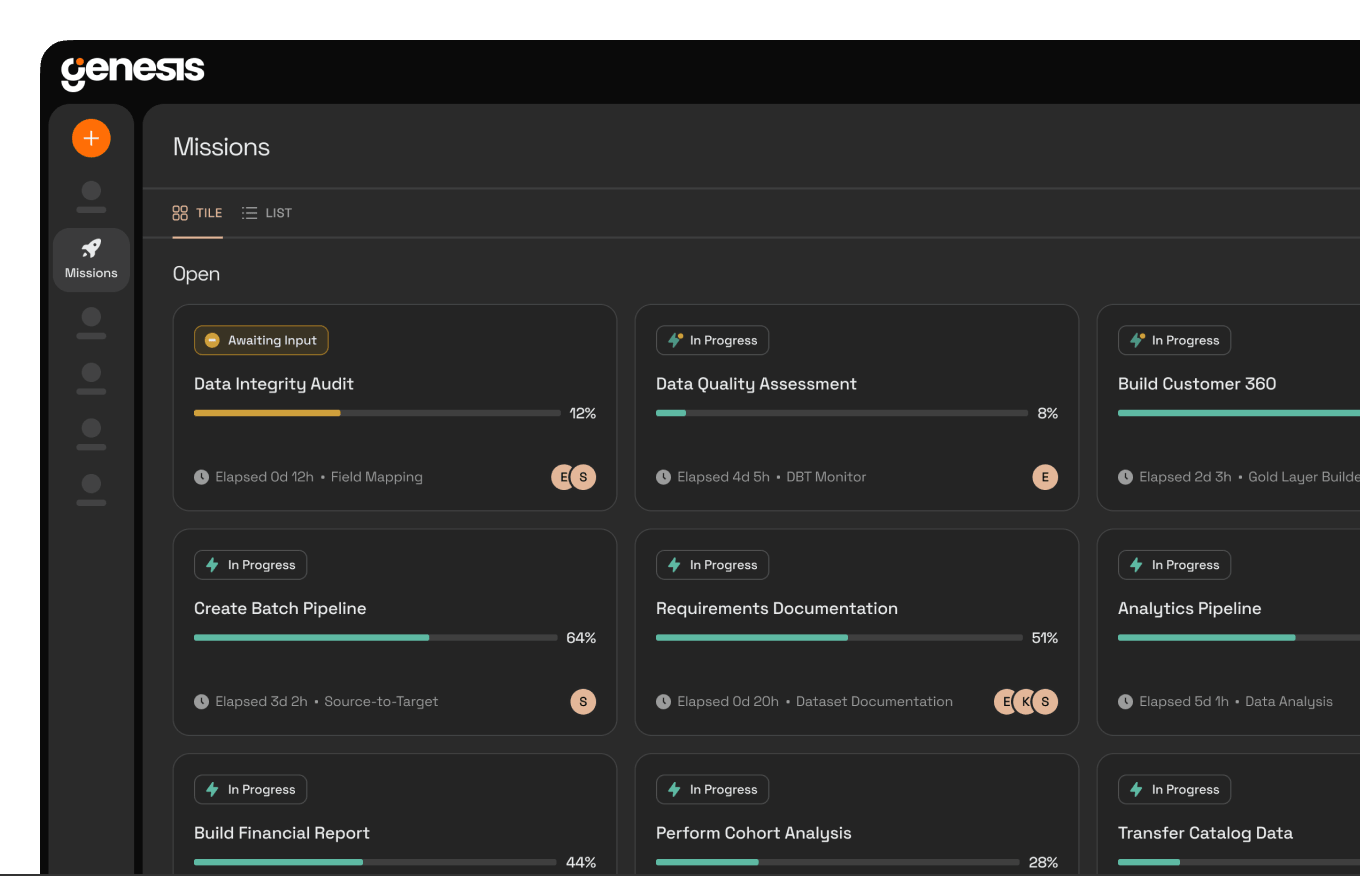The height and width of the screenshot is (876, 1360).
Task: Click the orange plus create button
Action: point(91,138)
